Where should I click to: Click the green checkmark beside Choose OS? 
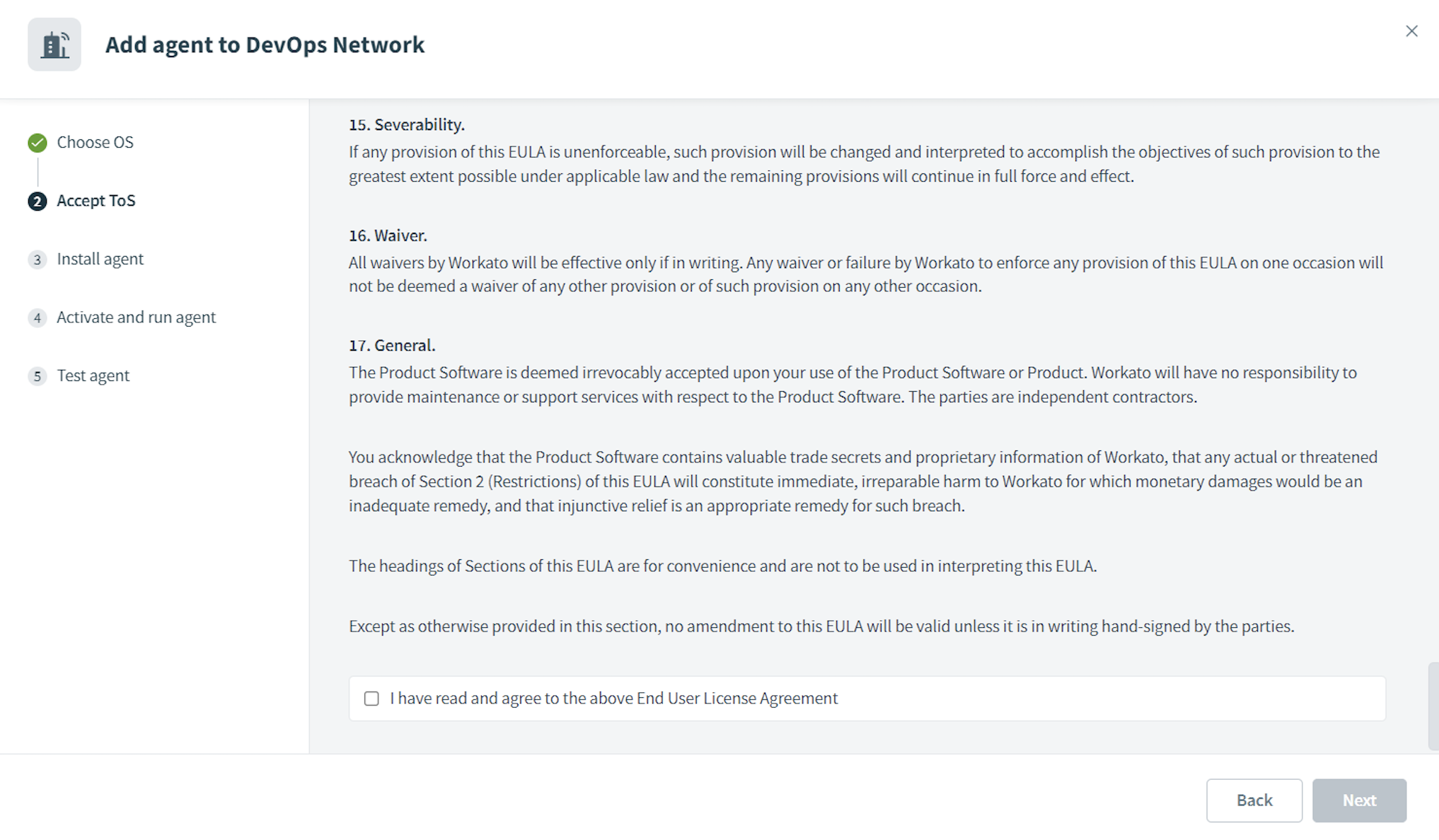click(x=37, y=143)
